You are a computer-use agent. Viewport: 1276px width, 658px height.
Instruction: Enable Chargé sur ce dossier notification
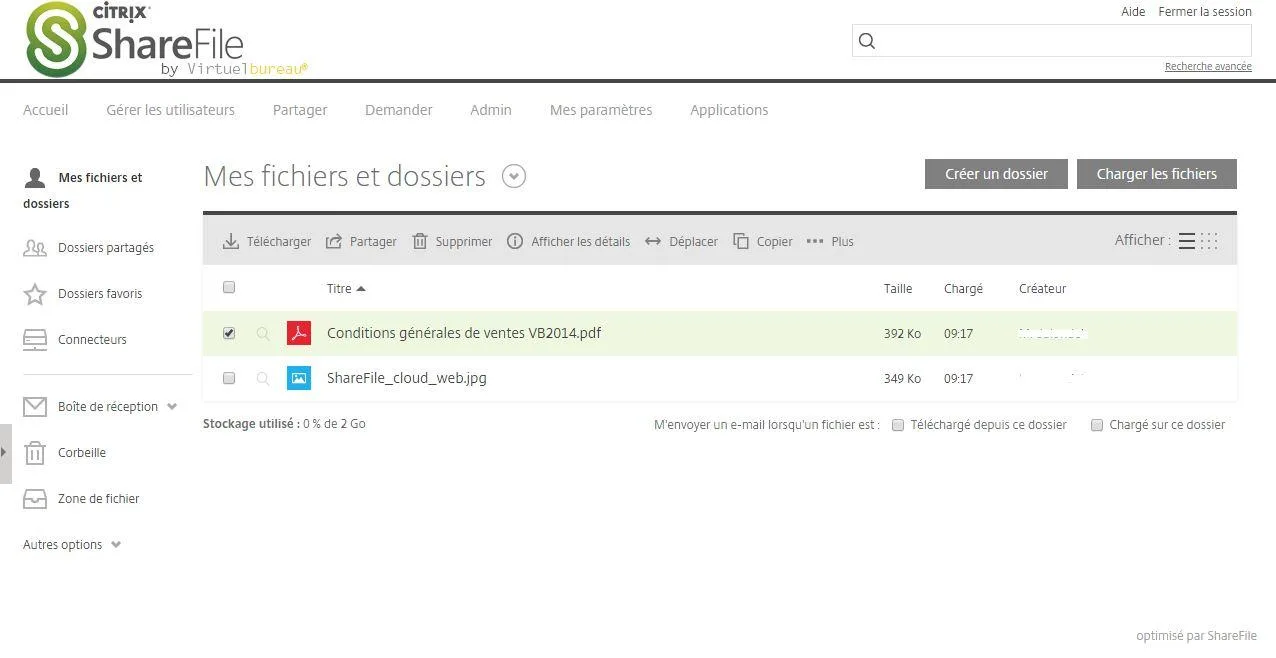pyautogui.click(x=1097, y=425)
